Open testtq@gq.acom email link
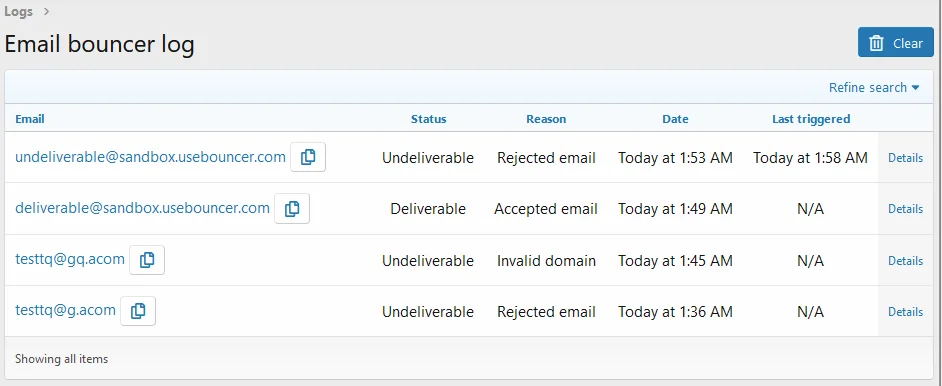 70,259
